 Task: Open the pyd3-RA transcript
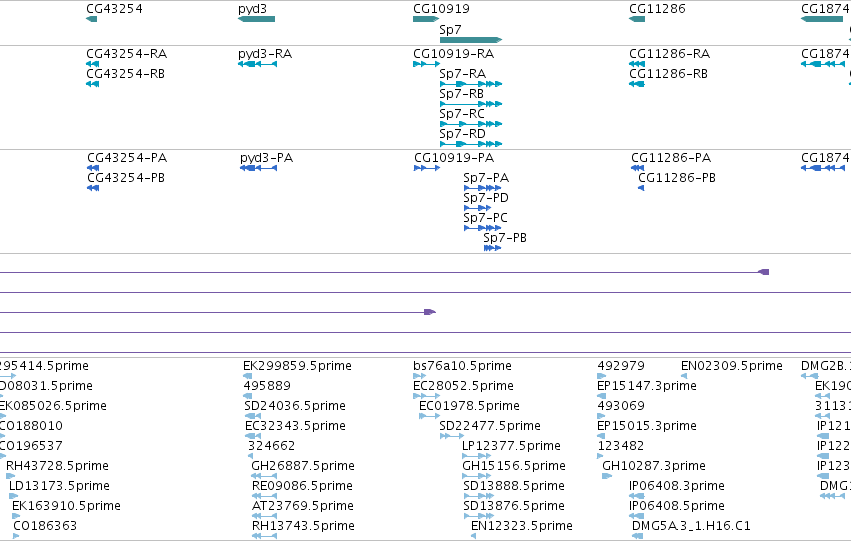click(265, 54)
